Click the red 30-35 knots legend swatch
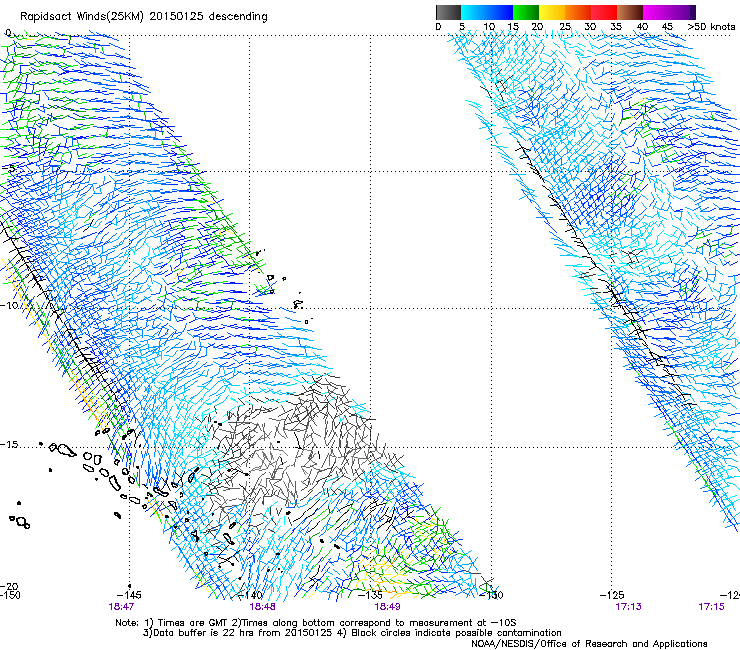The image size is (740, 650). [x=604, y=12]
